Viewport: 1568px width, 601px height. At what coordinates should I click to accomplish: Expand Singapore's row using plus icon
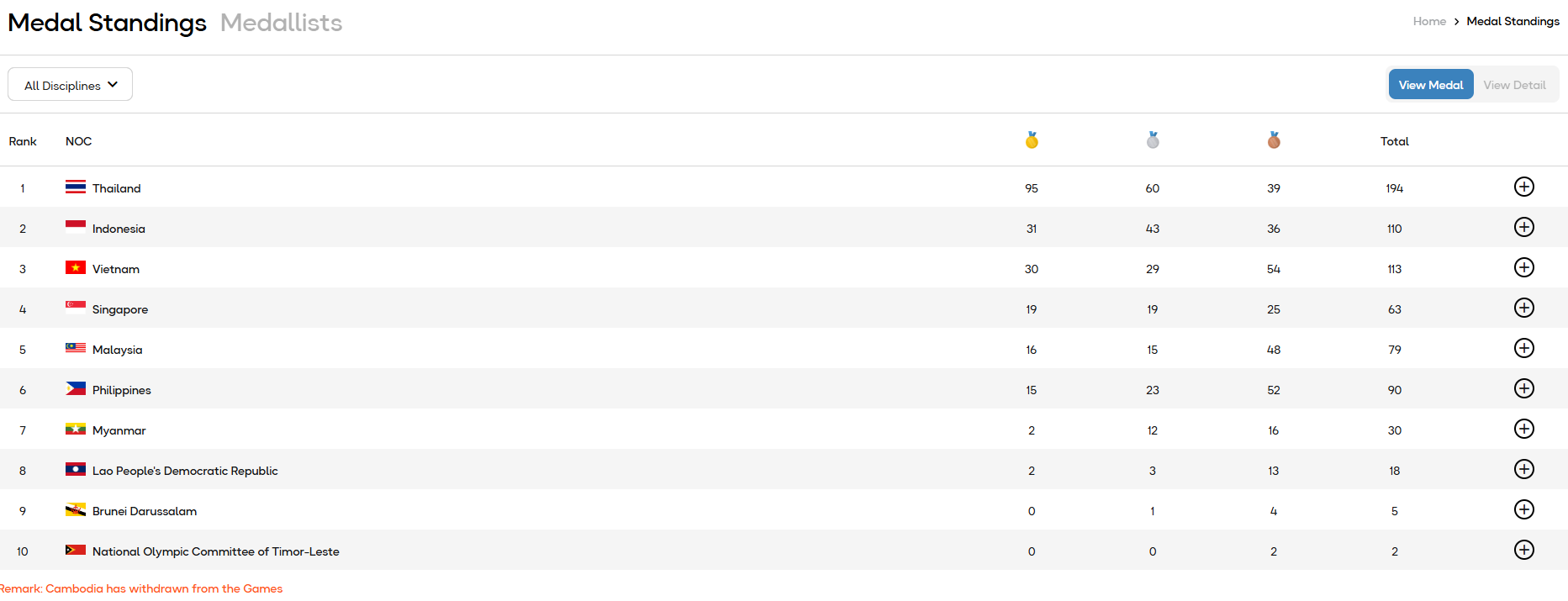1523,308
